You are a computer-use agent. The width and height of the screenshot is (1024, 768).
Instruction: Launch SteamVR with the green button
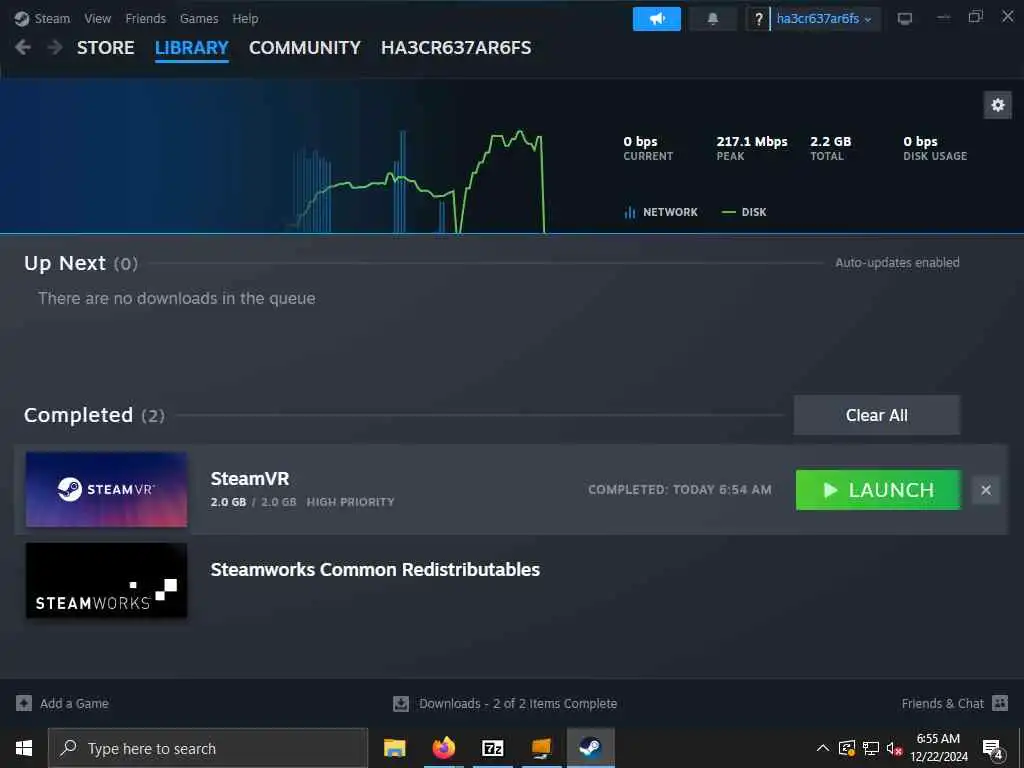tap(878, 490)
